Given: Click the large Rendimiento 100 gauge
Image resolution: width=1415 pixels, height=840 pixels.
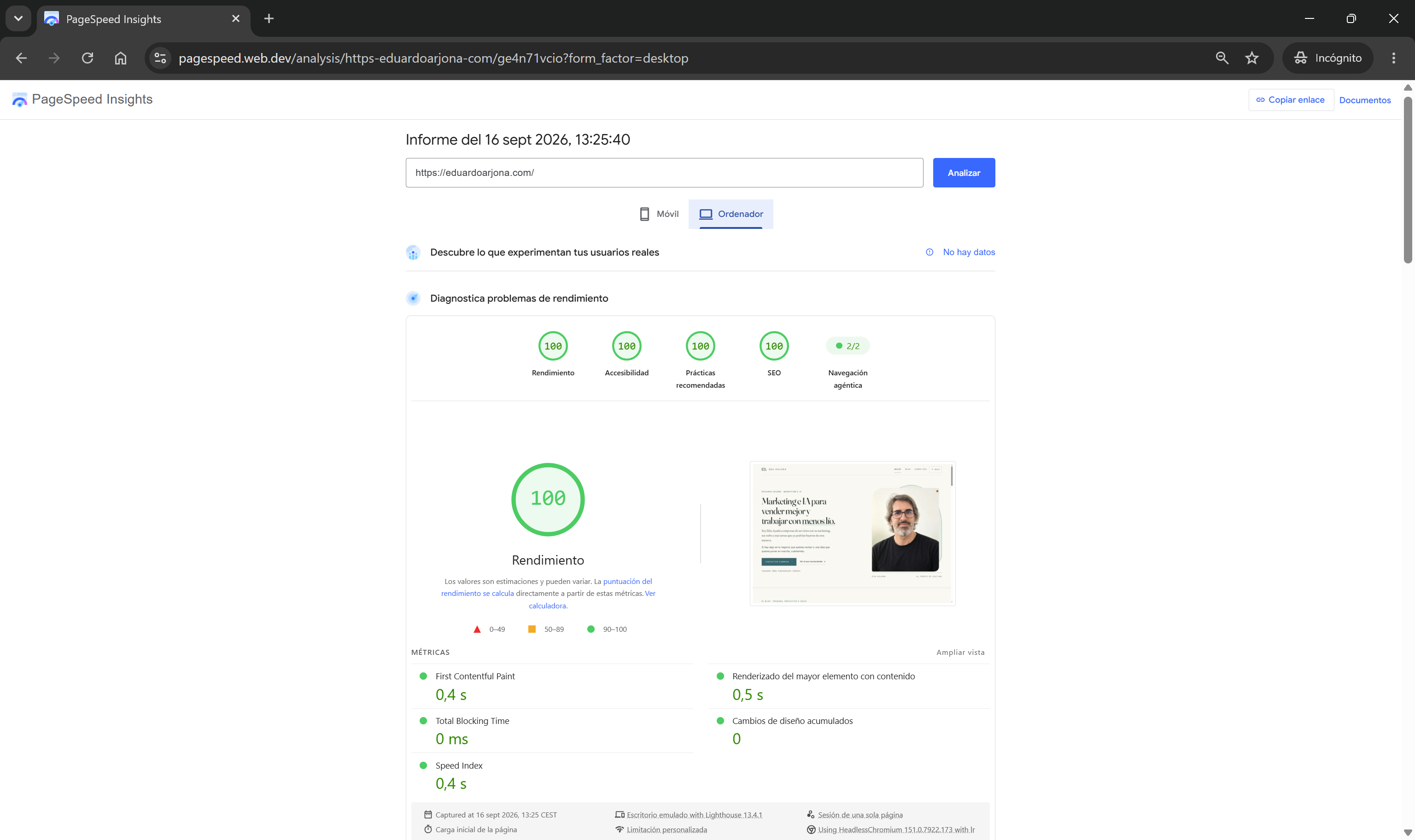Looking at the screenshot, I should [x=548, y=499].
